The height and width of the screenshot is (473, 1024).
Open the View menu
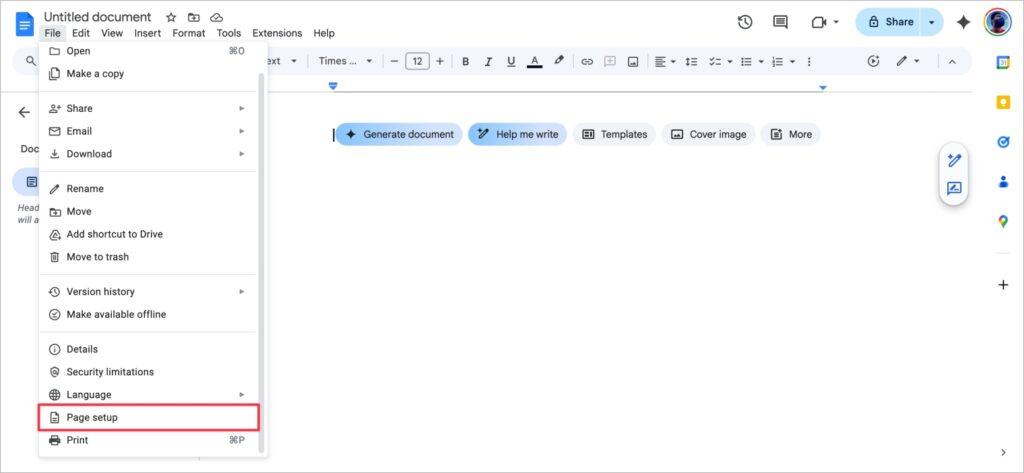112,33
